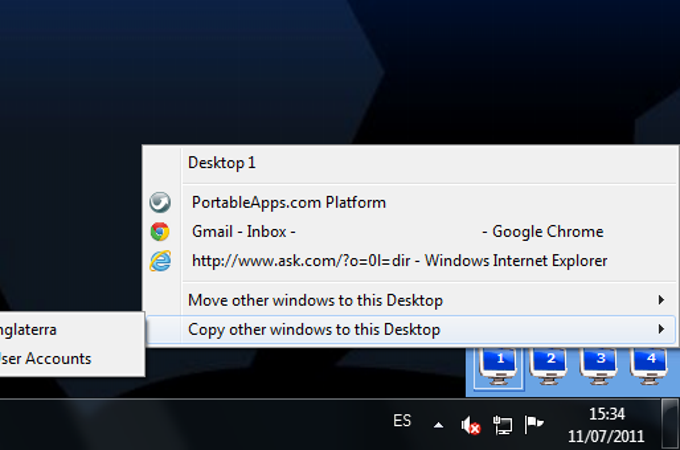Select the nglaterra submenu item
The height and width of the screenshot is (450, 680).
(x=71, y=329)
